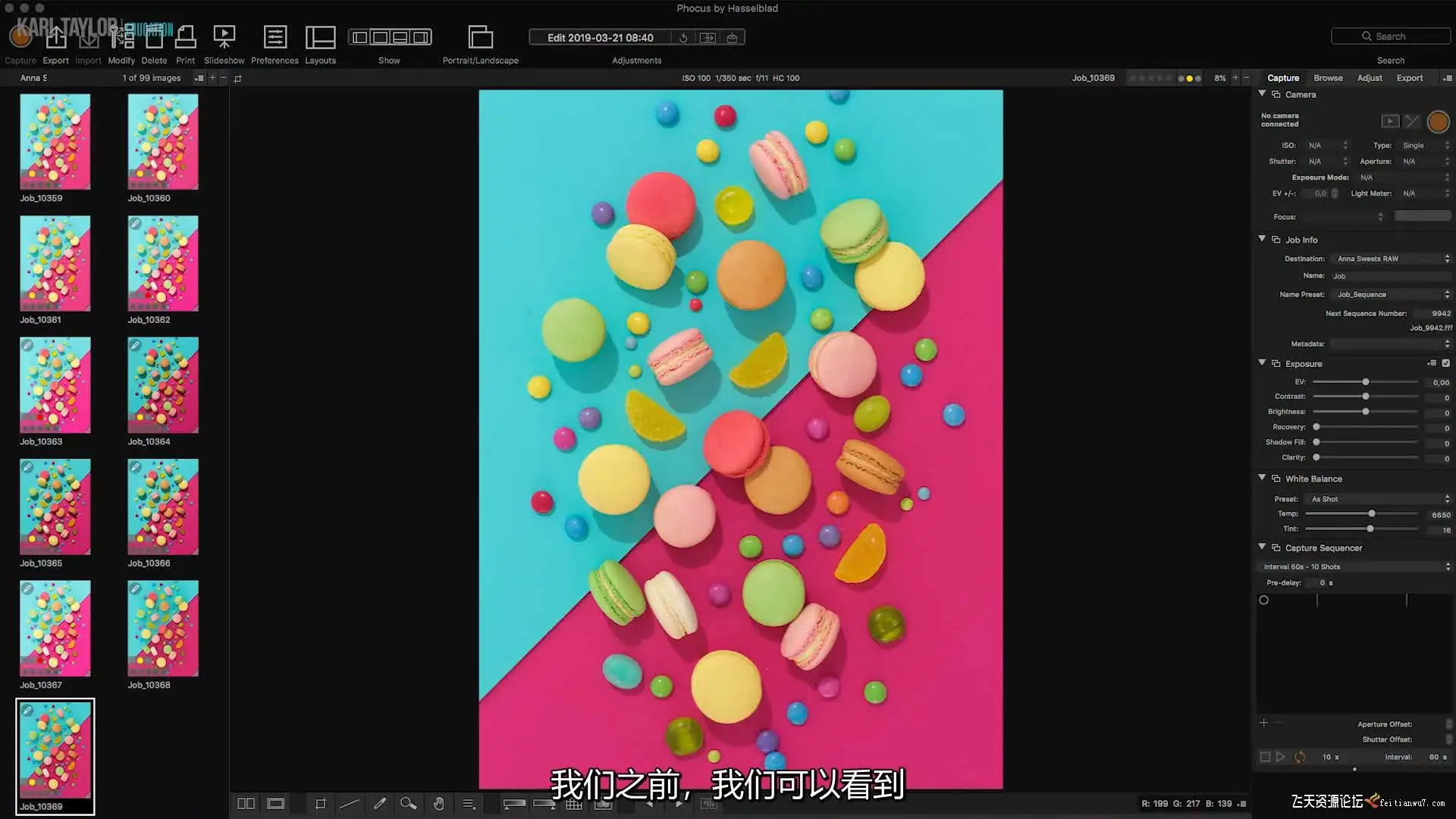Toggle Portrait/Landscape orientation
Image resolution: width=1456 pixels, height=819 pixels.
coord(480,37)
